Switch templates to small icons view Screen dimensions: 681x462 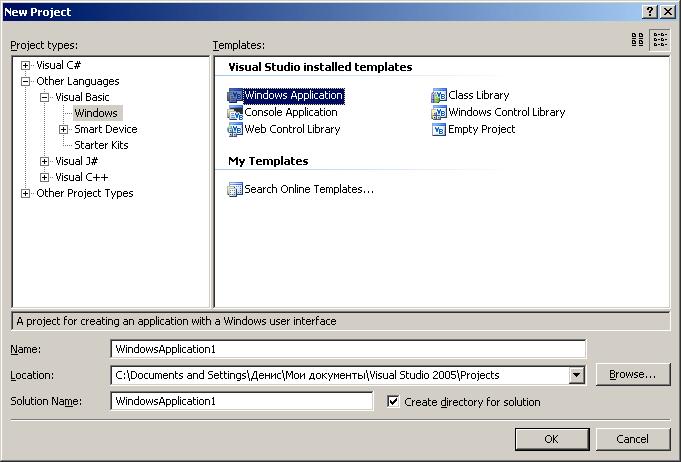pos(660,40)
